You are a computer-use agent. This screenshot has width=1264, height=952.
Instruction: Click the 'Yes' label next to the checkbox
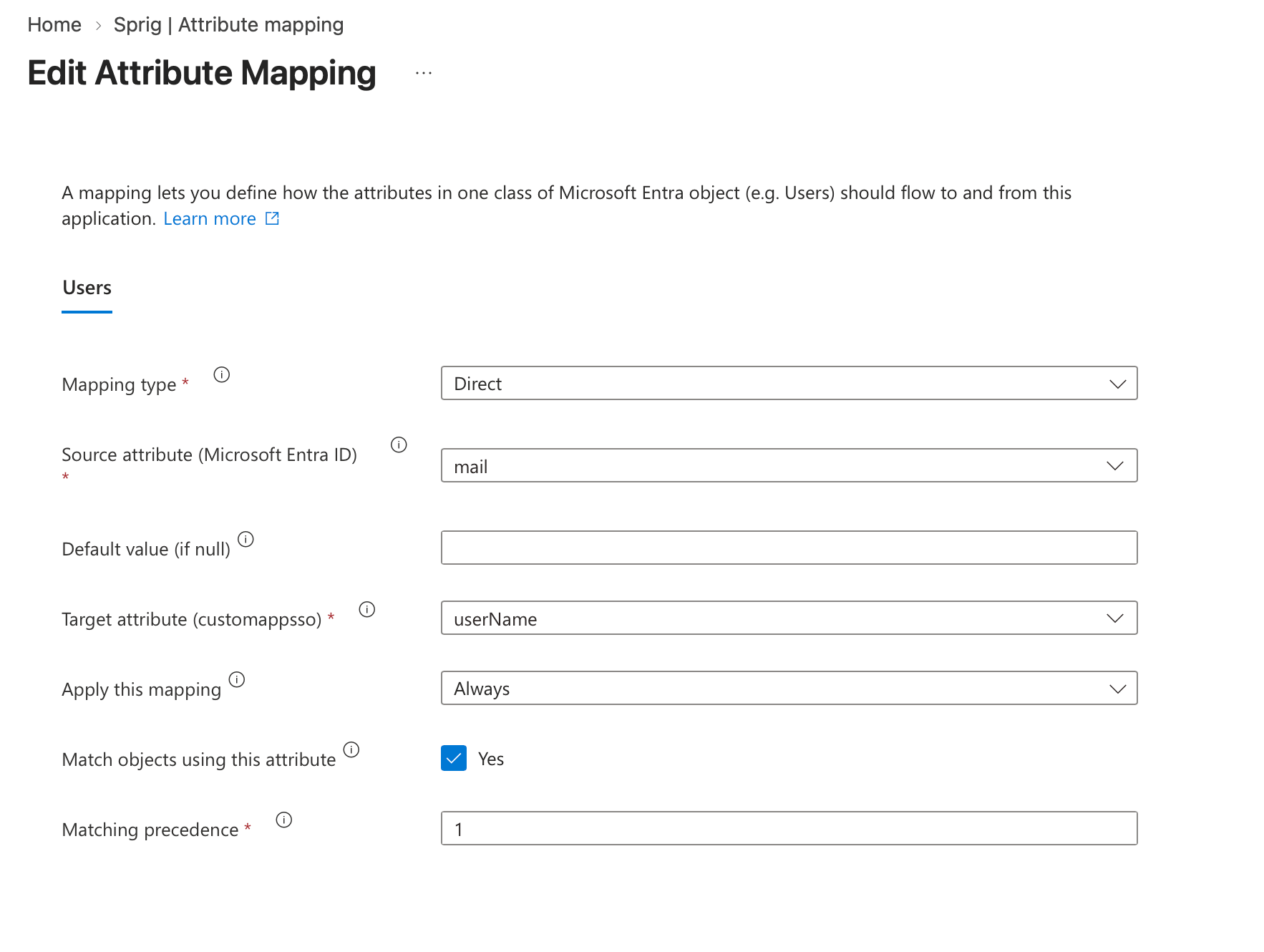[x=491, y=759]
